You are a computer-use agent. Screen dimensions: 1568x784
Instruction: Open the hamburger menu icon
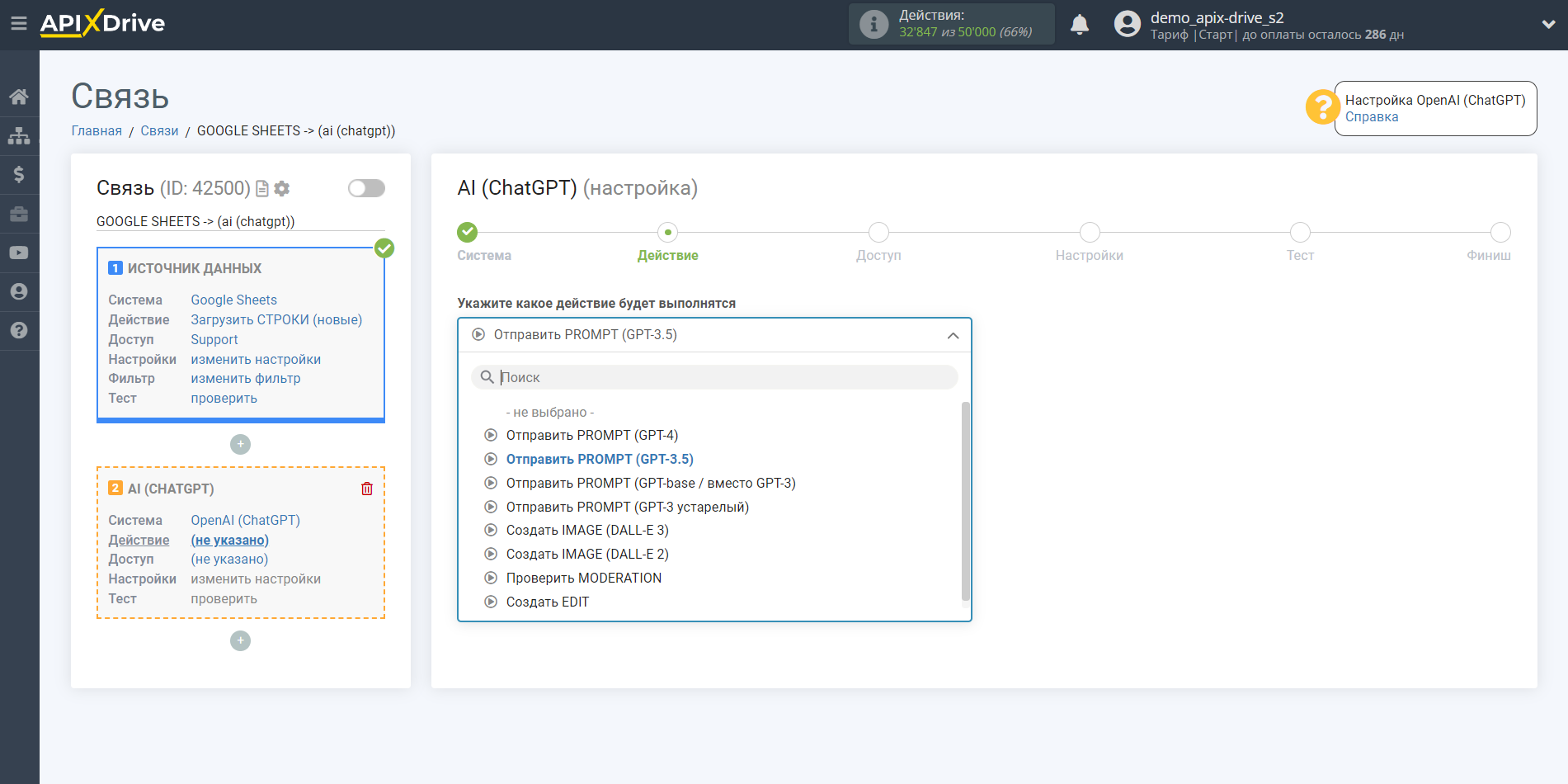19,24
